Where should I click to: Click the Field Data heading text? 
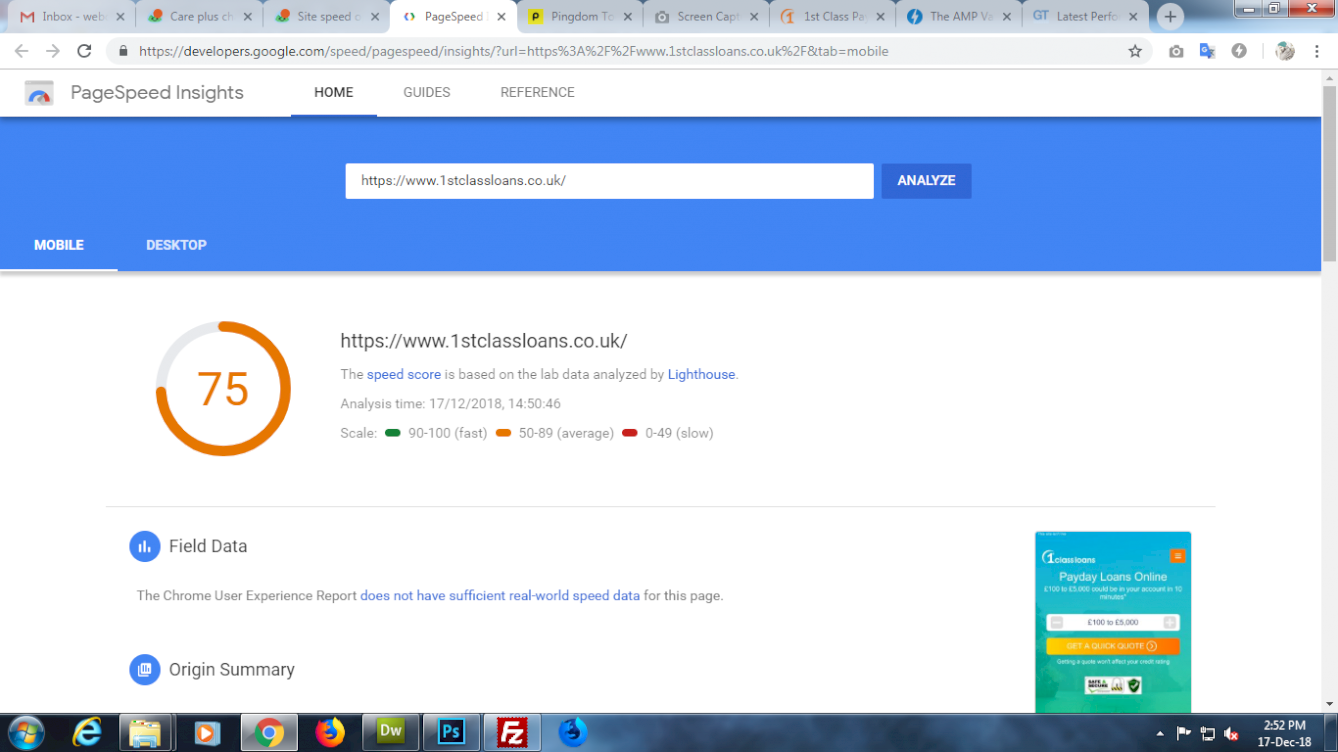[208, 546]
